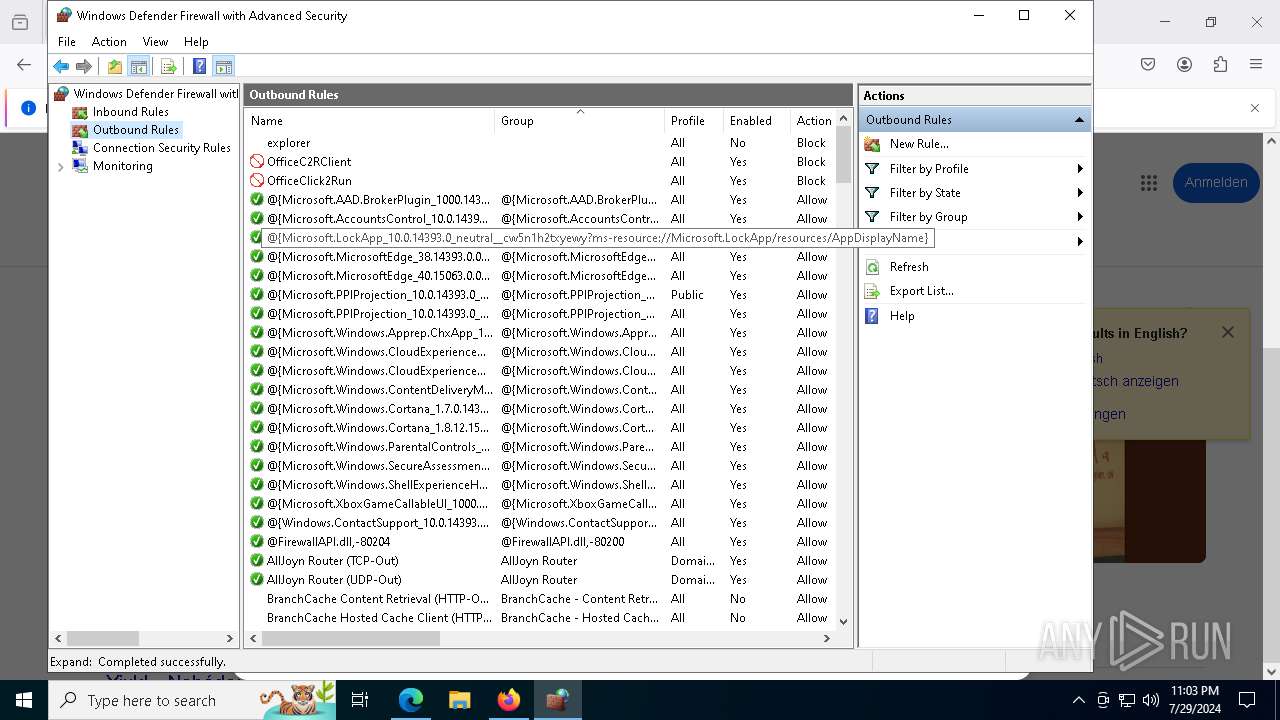This screenshot has height=720, width=1280.
Task: Select the explorer rule row
Action: pos(540,143)
